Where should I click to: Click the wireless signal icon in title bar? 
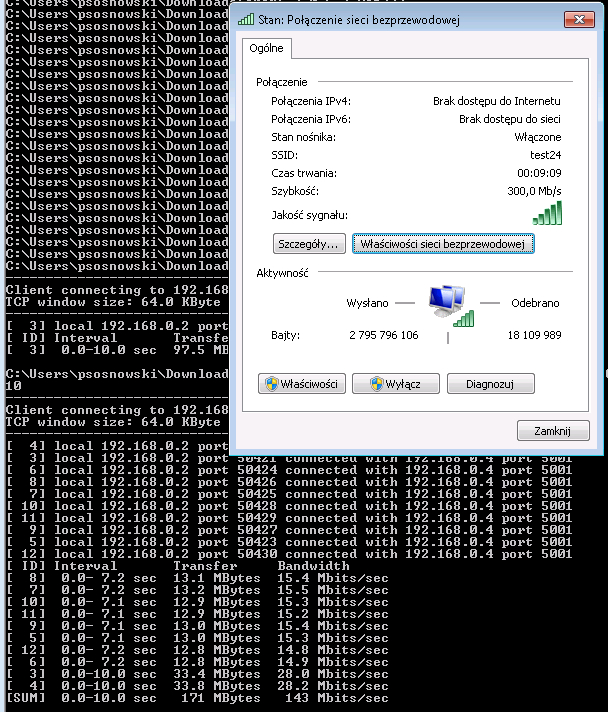pos(246,20)
